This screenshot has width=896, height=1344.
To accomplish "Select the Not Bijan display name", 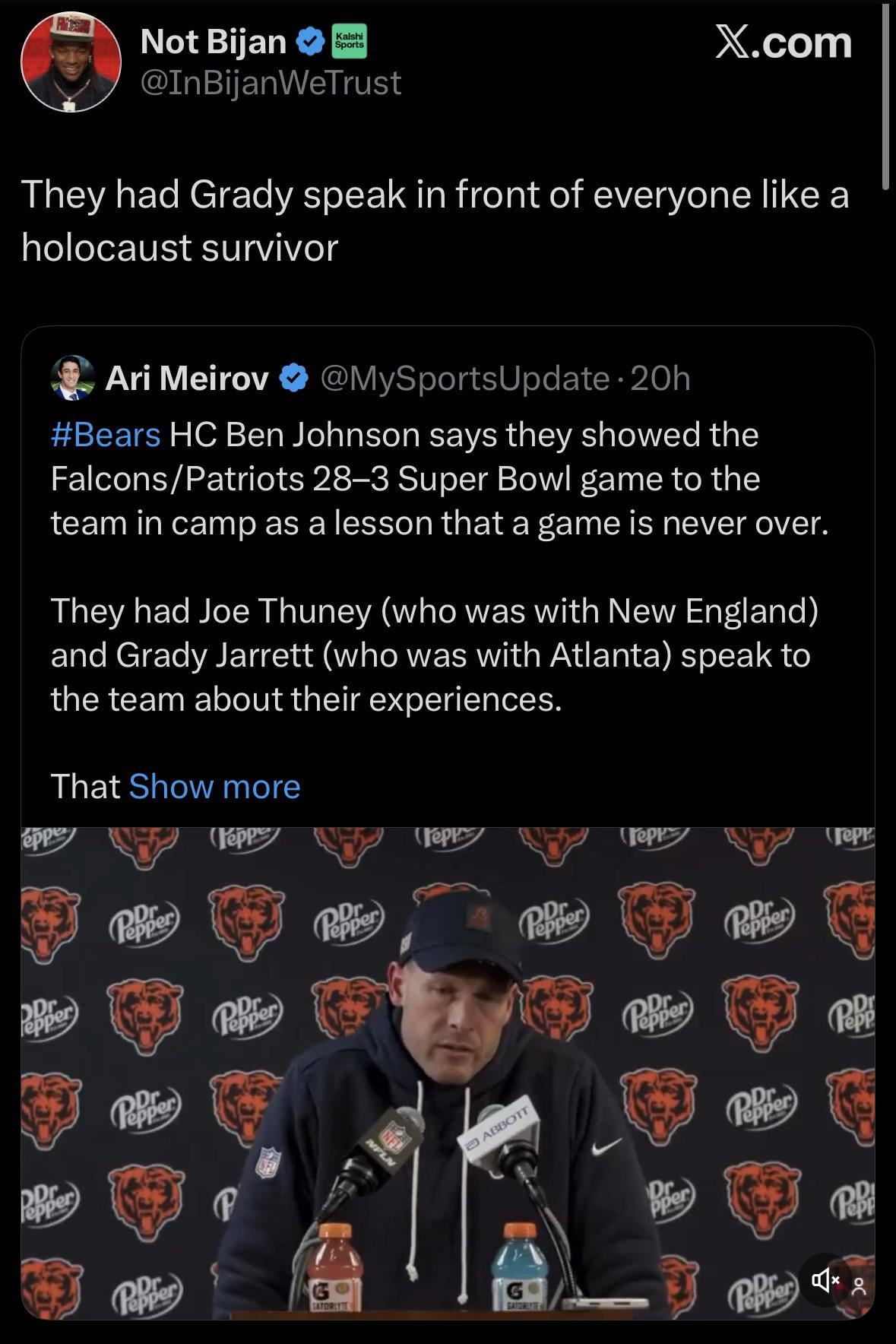I will click(x=213, y=42).
